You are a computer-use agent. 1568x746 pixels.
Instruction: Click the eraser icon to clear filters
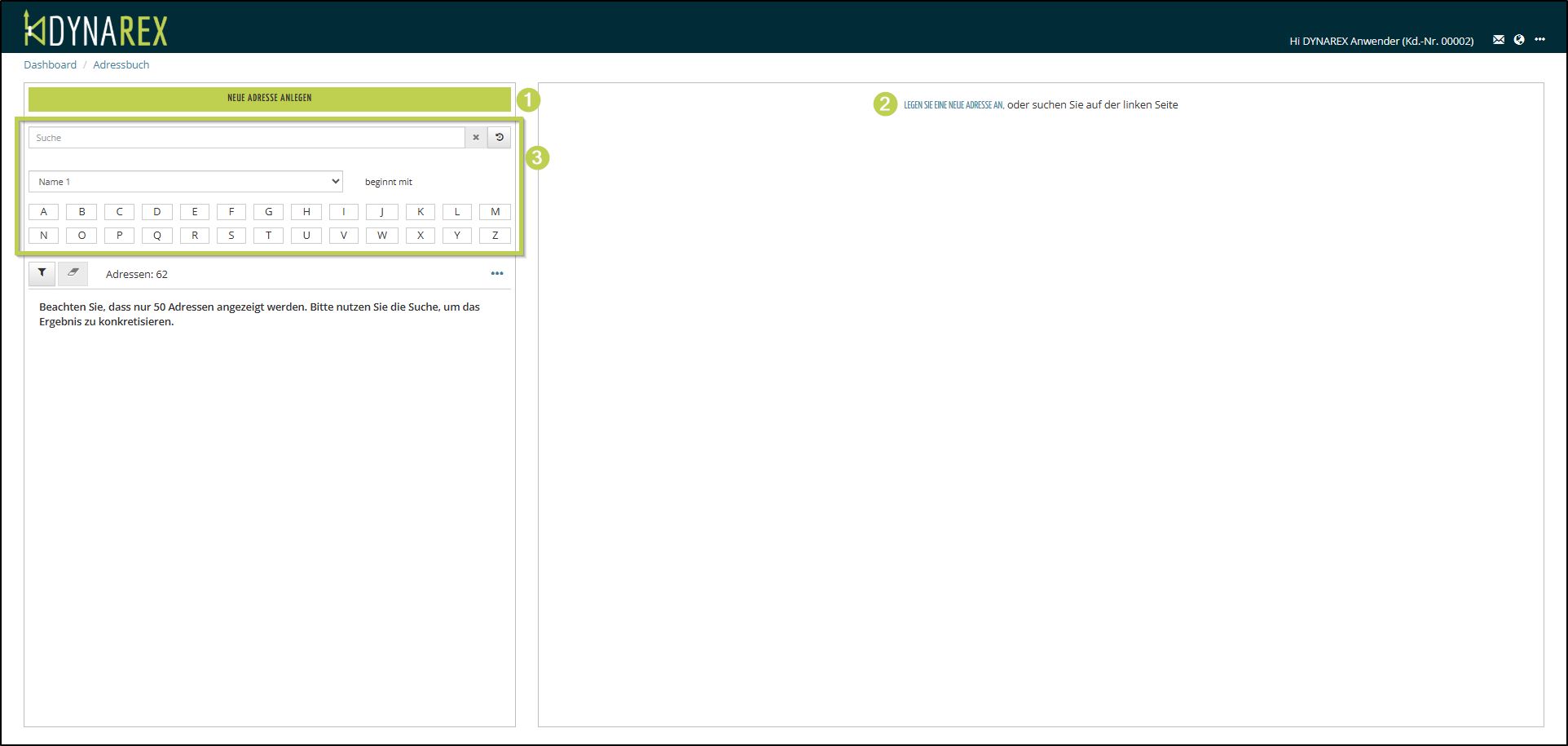(73, 273)
